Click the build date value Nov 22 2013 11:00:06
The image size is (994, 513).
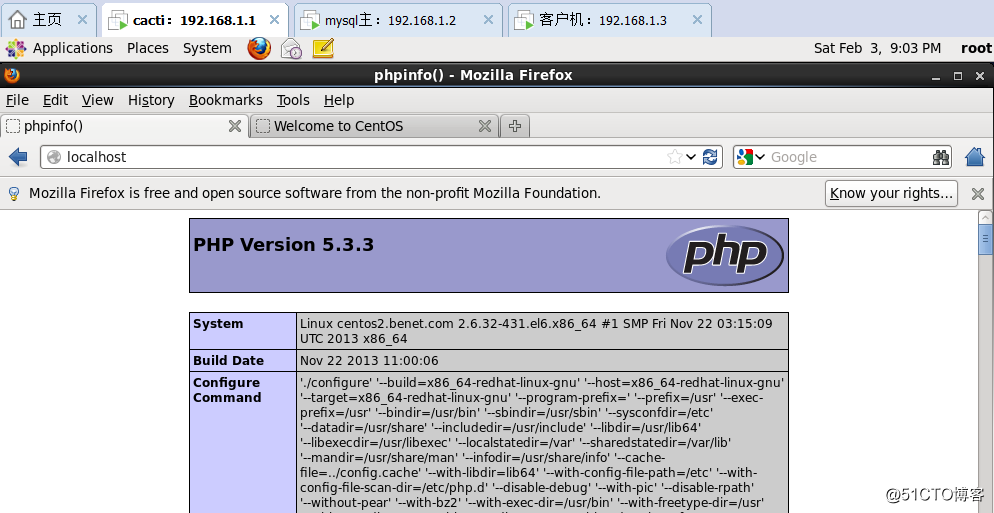point(369,361)
